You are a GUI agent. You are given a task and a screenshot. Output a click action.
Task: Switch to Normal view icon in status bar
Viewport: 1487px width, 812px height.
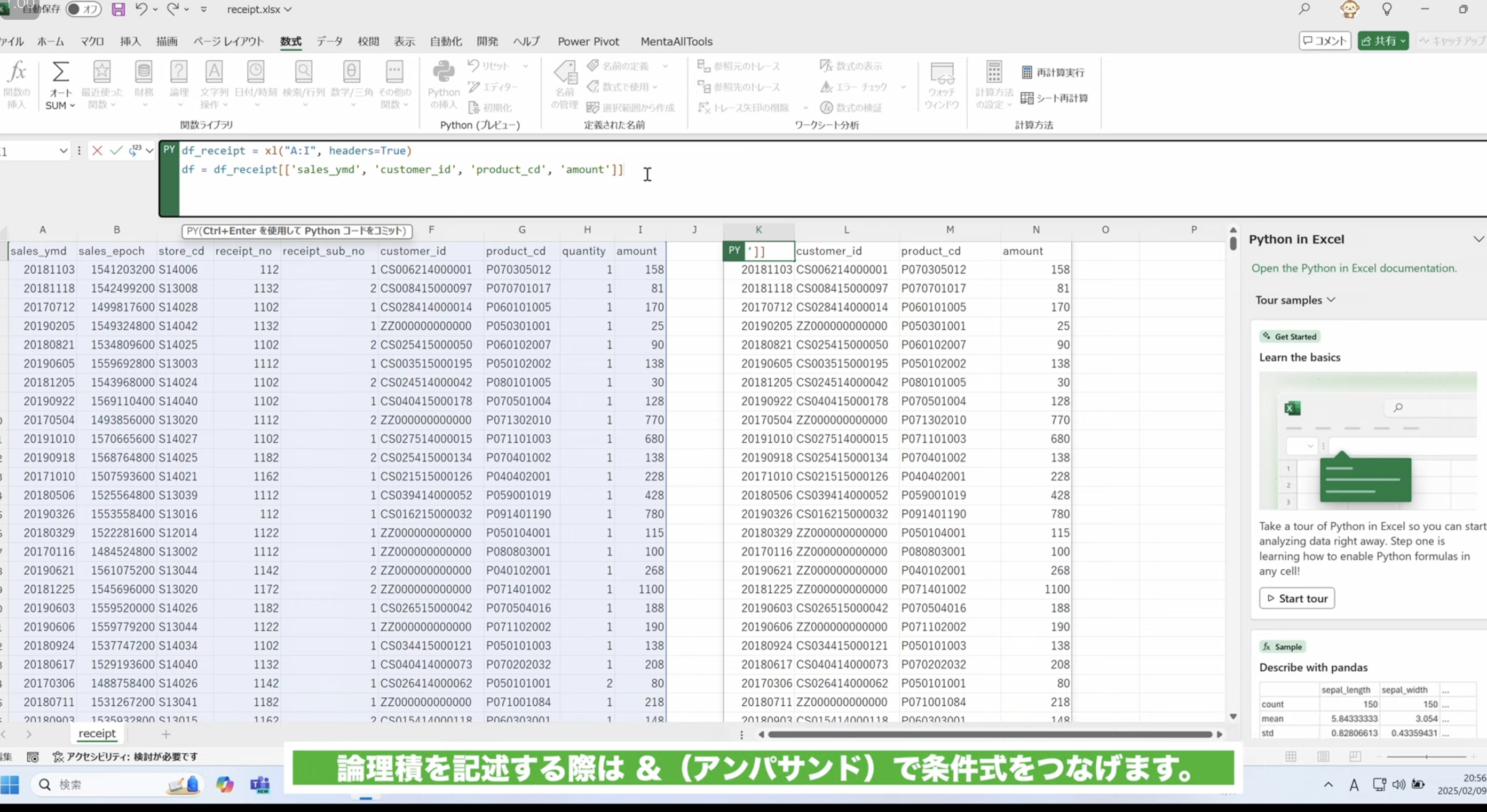click(x=1291, y=756)
